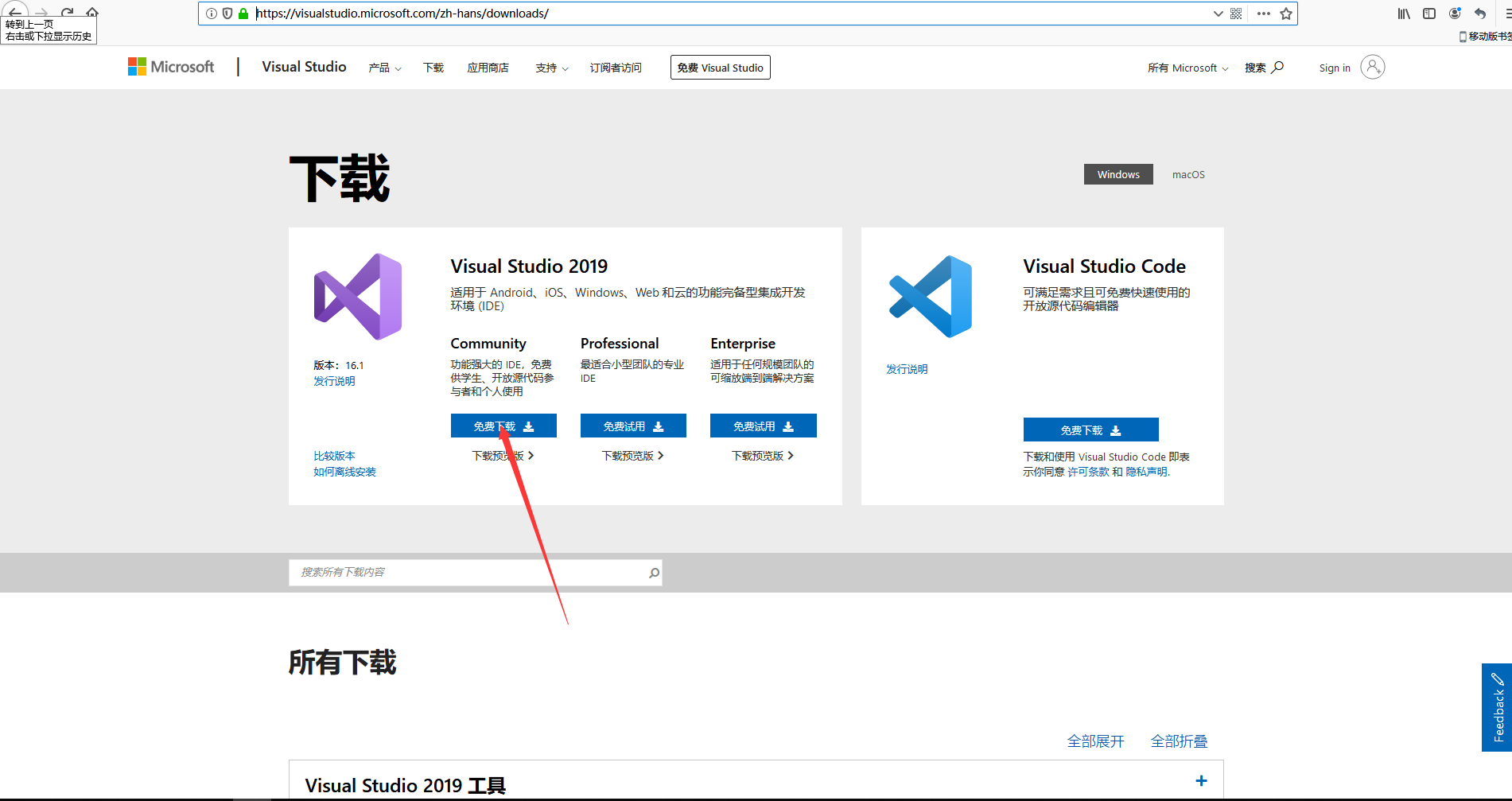Click the site info icon in address bar
This screenshot has height=801, width=1512.
tap(212, 14)
